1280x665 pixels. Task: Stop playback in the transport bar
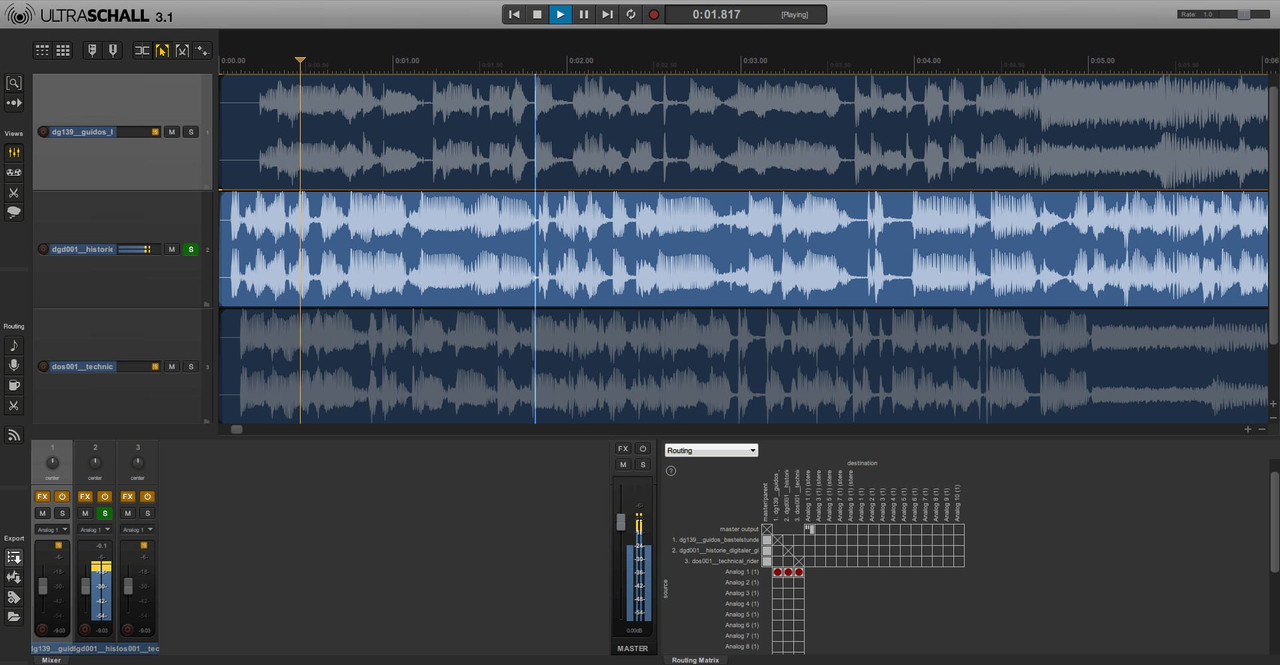pos(537,14)
